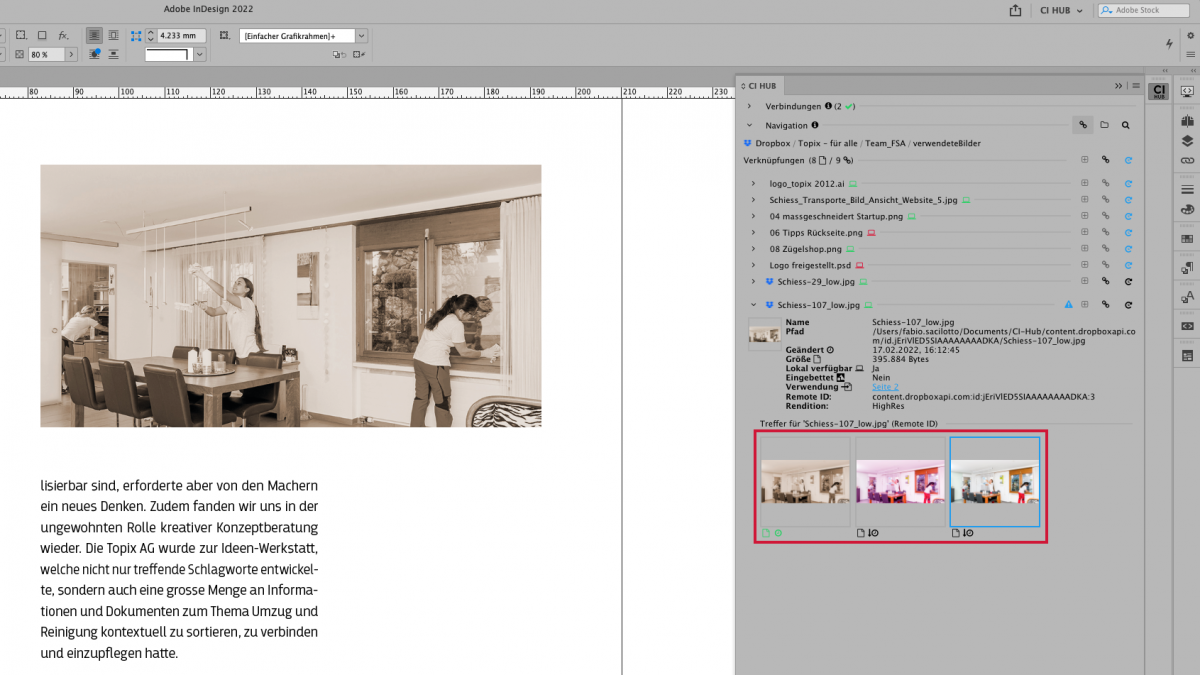Open the [Einfacher Grafikrahmen]+ style dropdown
Screen dimensions: 1200x675
361,35
